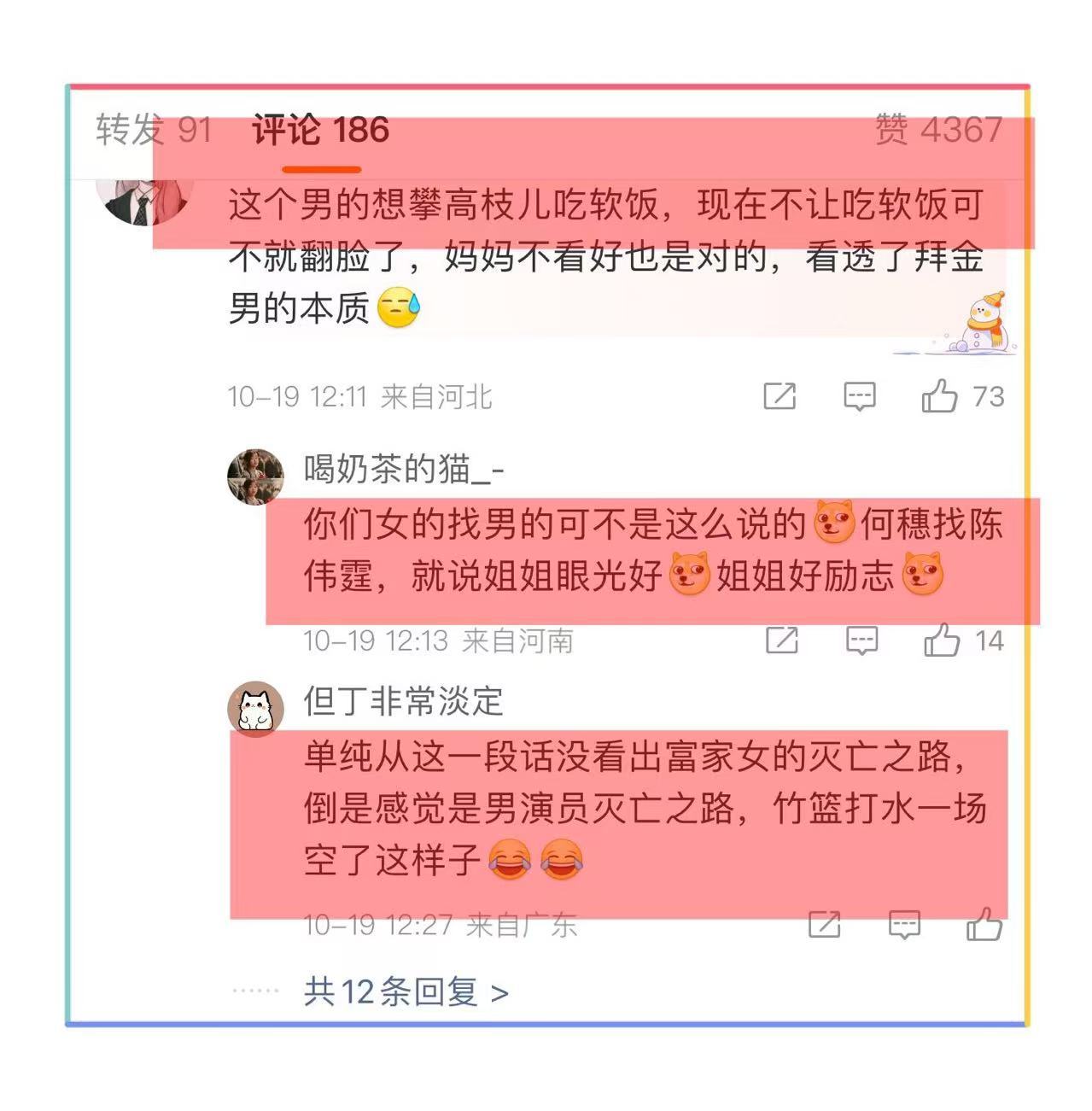Reply to the 来自河南 comment
Image resolution: width=1092 pixels, height=1111 pixels.
coord(861,640)
